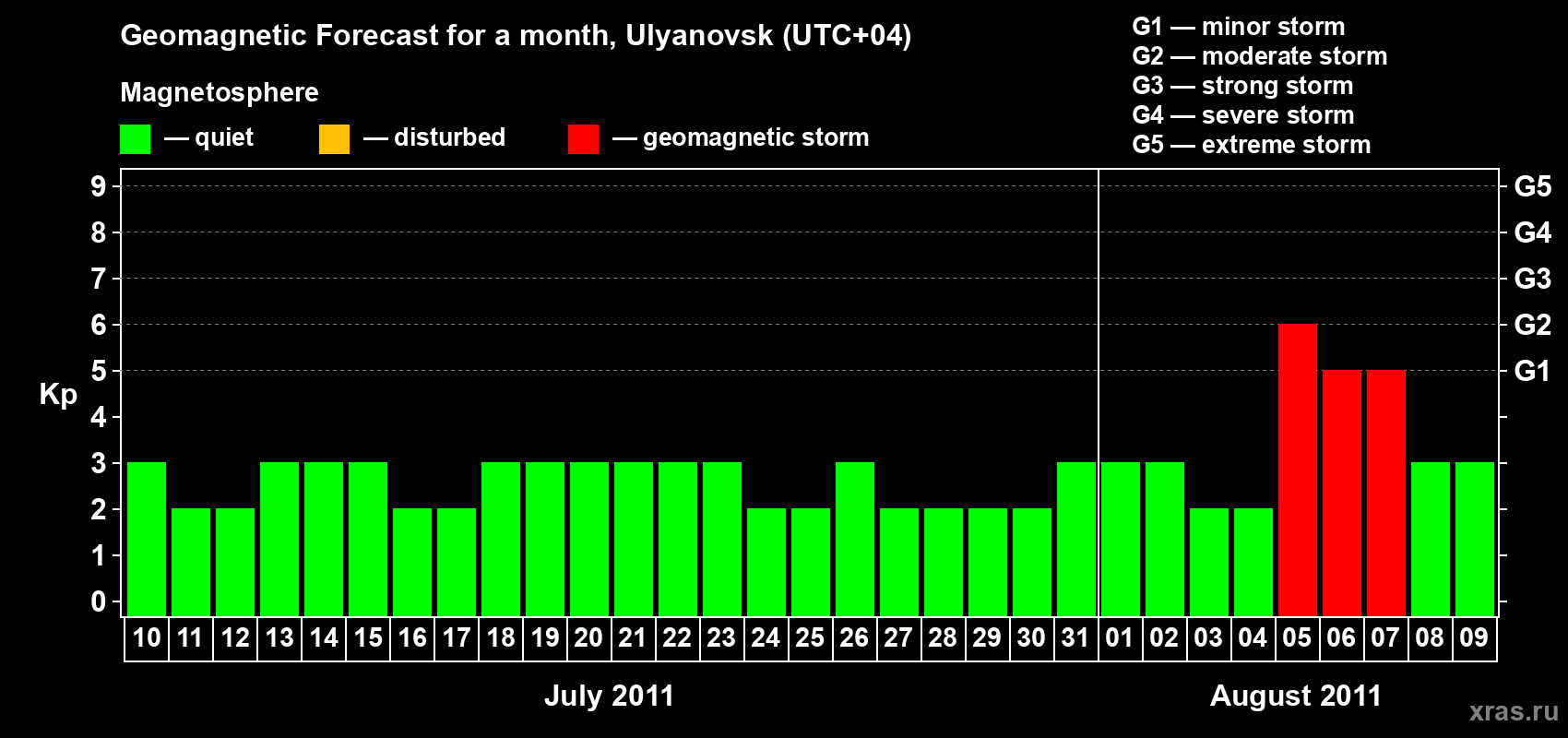Screen dimensions: 1568x738
Task: Click the date cell labeled 29
Action: pyautogui.click(x=988, y=638)
